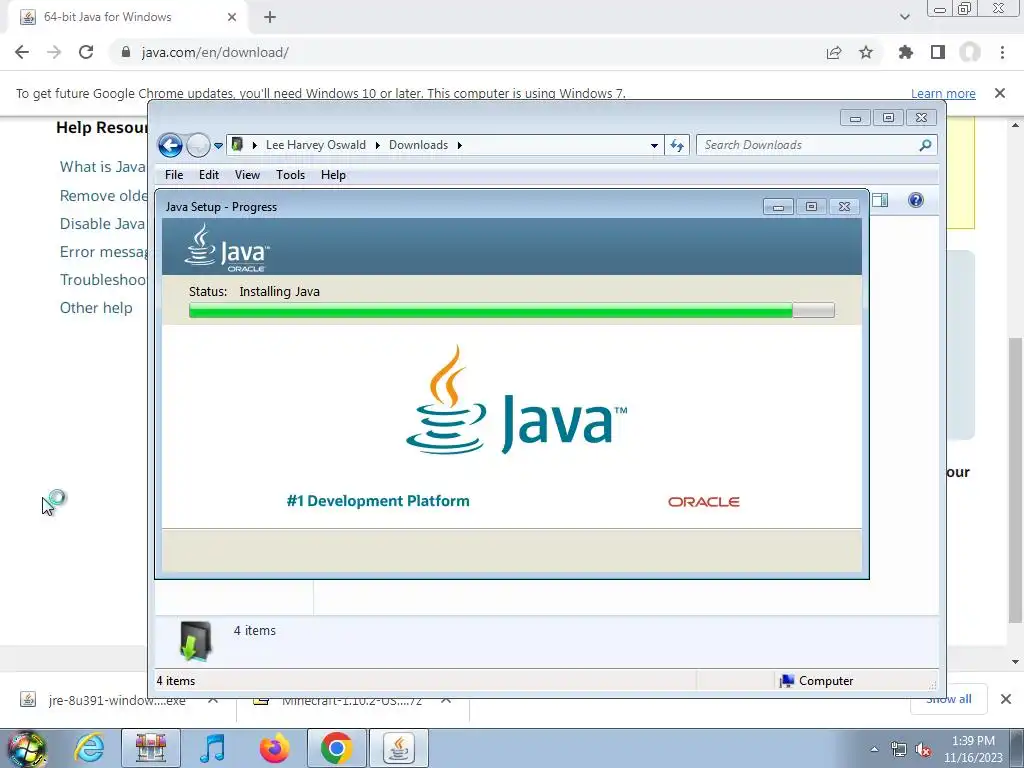Launch Firefox from taskbar
The width and height of the screenshot is (1024, 768).
click(274, 748)
